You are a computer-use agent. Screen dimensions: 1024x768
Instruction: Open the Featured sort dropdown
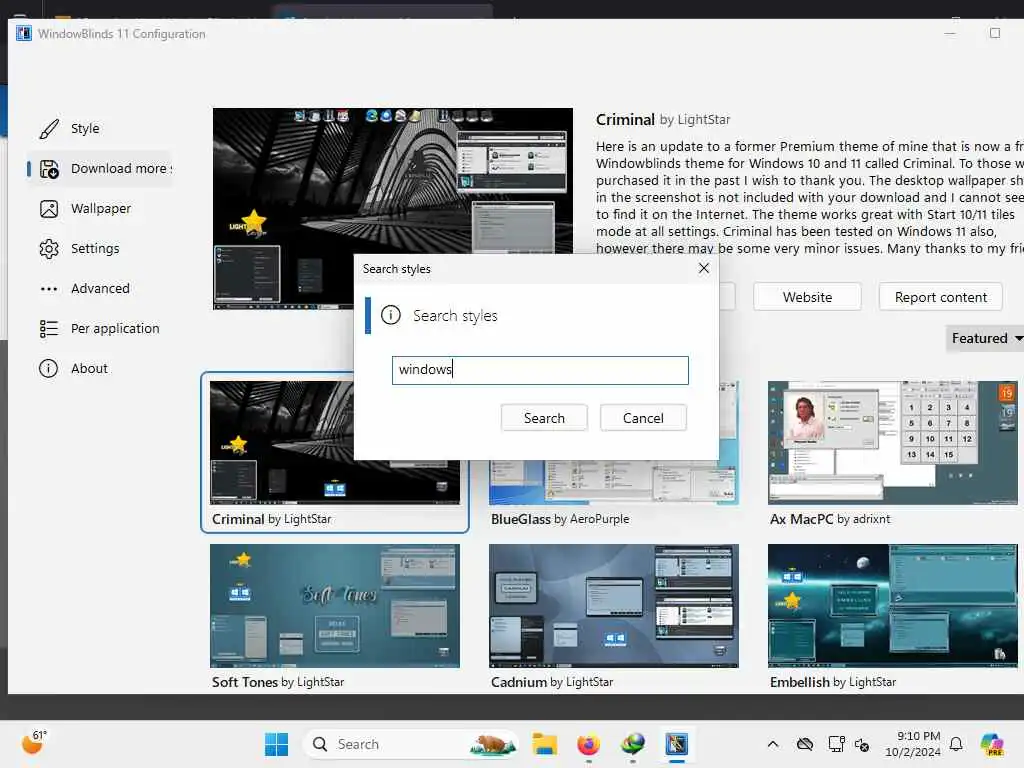986,338
